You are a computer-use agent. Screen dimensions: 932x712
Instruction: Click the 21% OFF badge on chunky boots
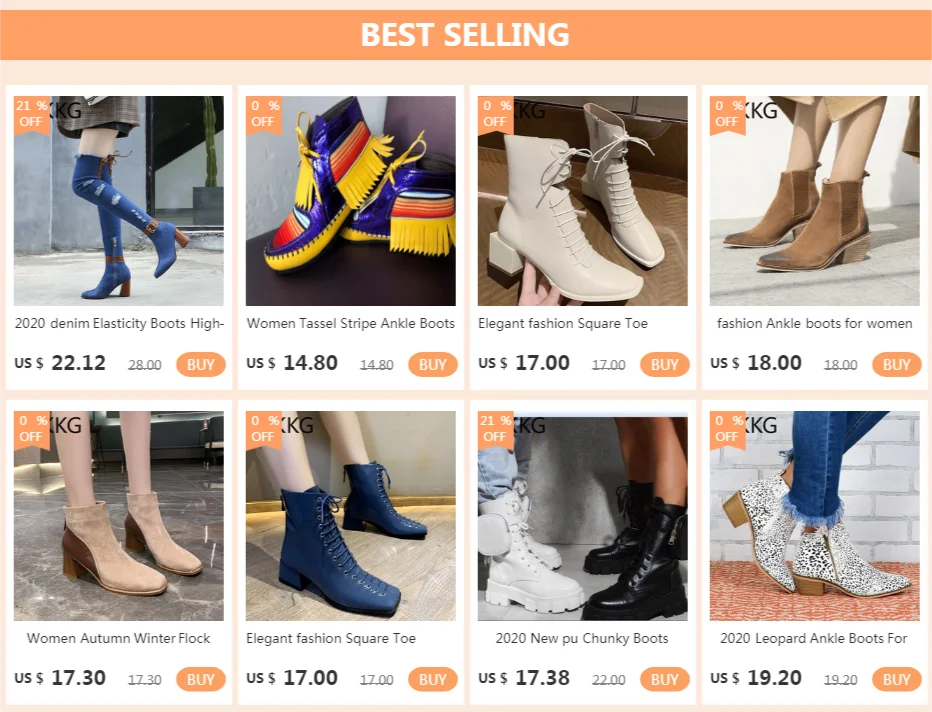point(495,429)
